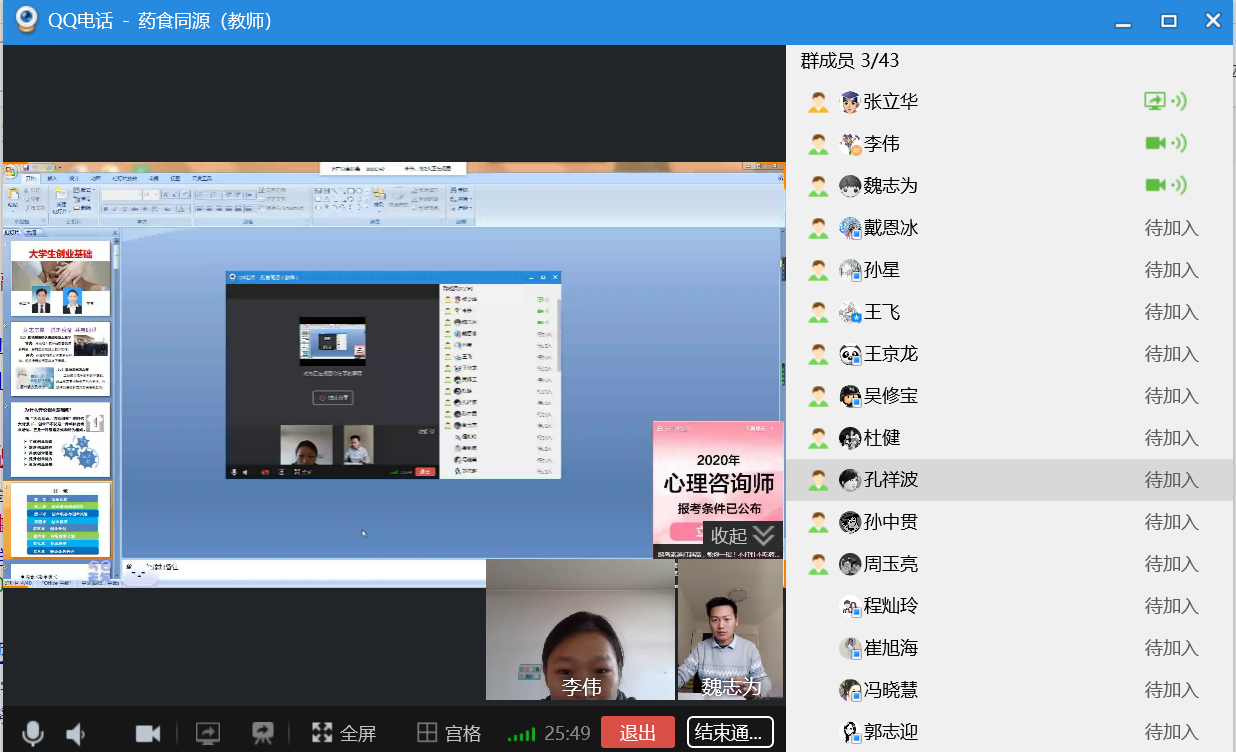Turn the video camera on or off
Image resolution: width=1236 pixels, height=752 pixels.
pos(148,733)
